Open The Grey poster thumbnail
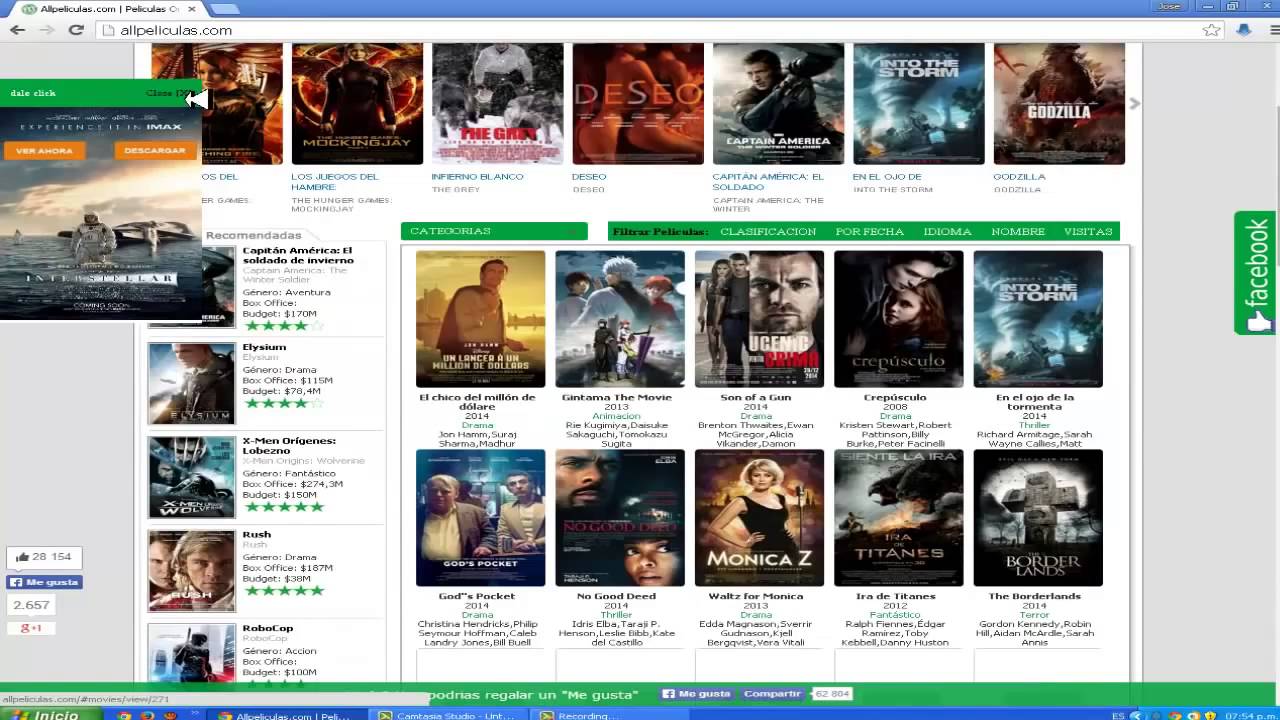The height and width of the screenshot is (720, 1280). (497, 103)
